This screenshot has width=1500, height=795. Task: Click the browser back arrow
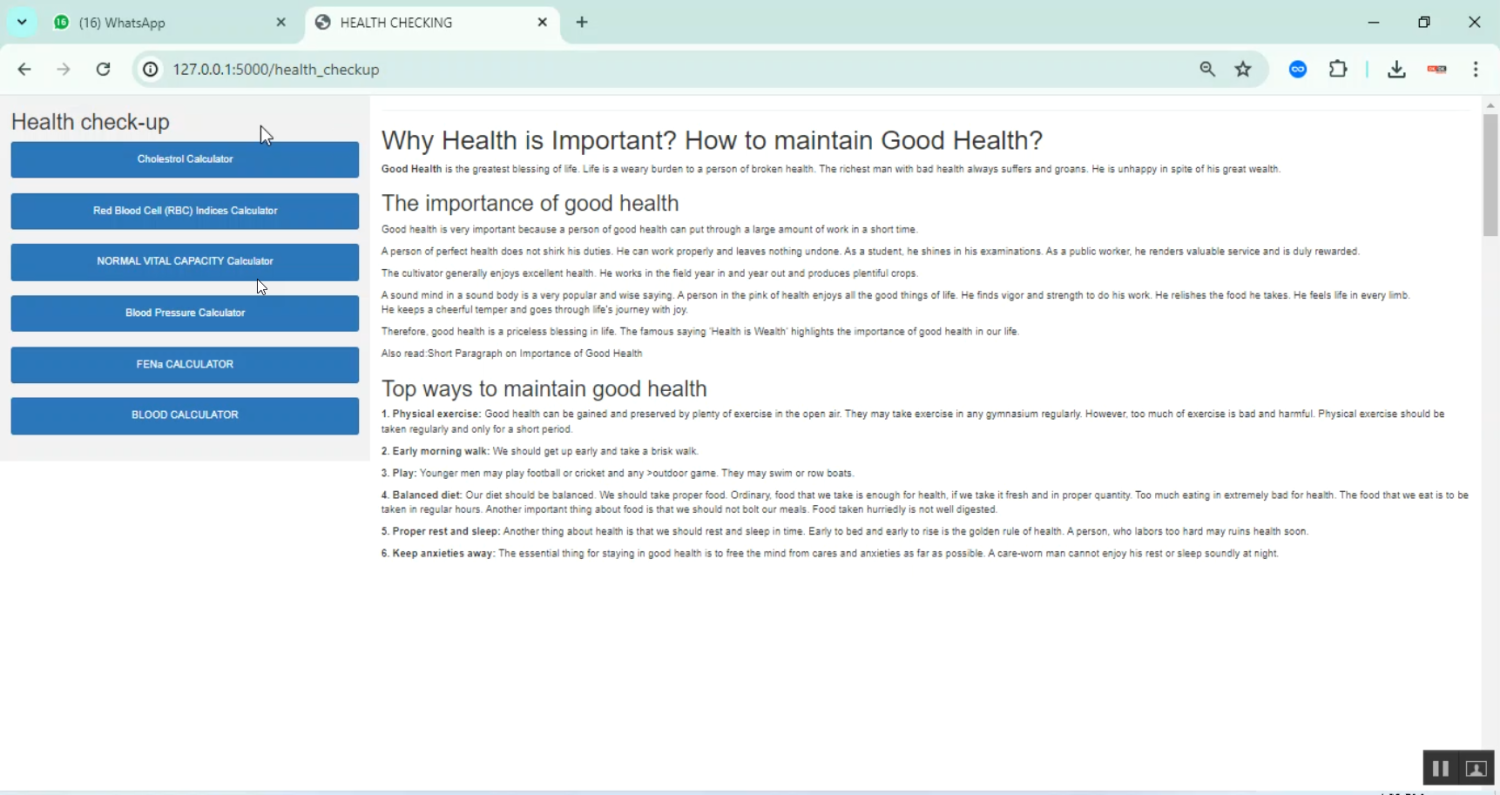pyautogui.click(x=24, y=69)
